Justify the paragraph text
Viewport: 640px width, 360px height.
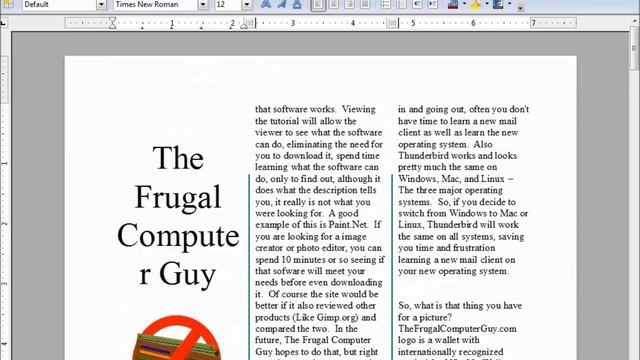tap(365, 4)
